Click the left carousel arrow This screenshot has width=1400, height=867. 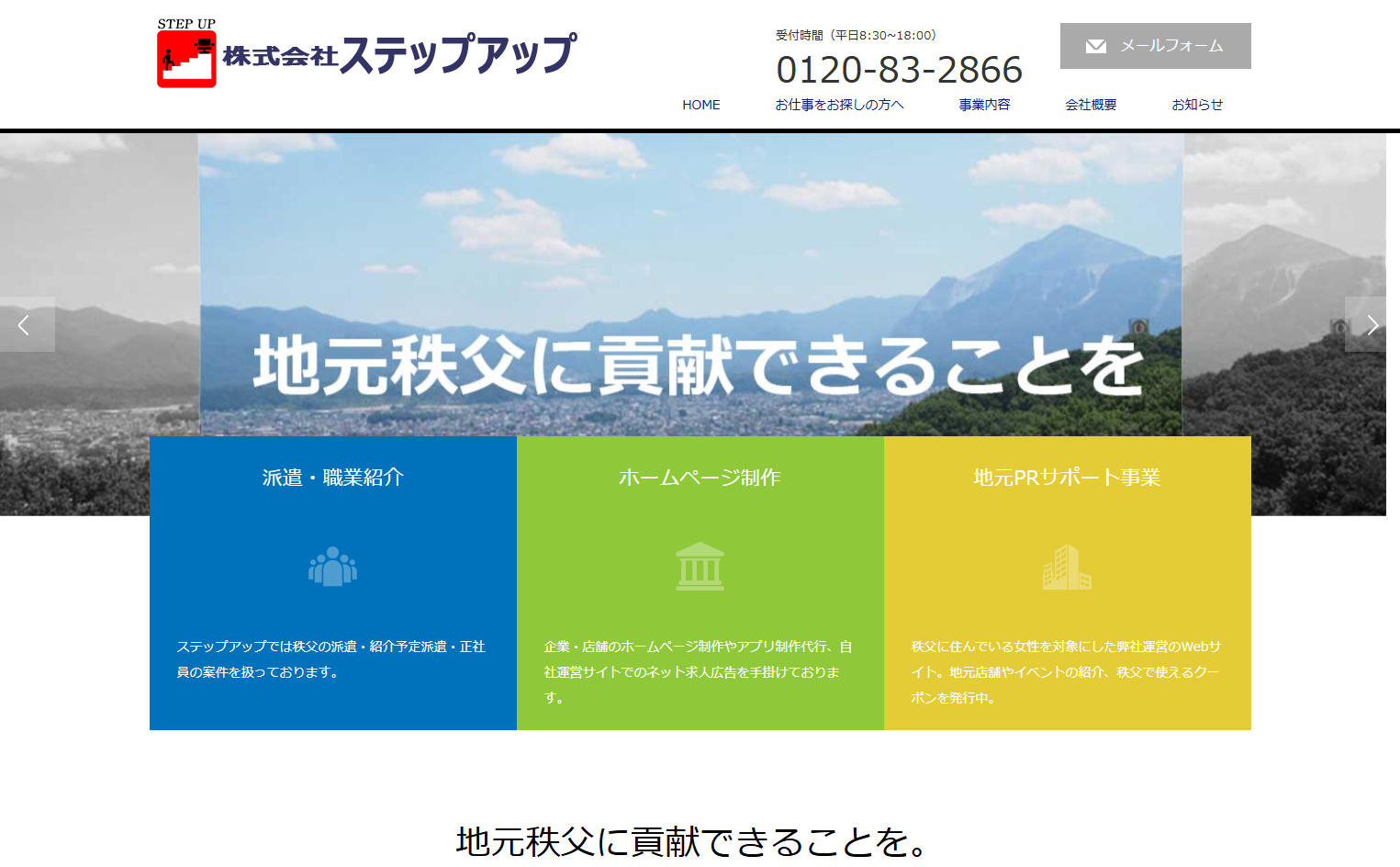pos(25,324)
